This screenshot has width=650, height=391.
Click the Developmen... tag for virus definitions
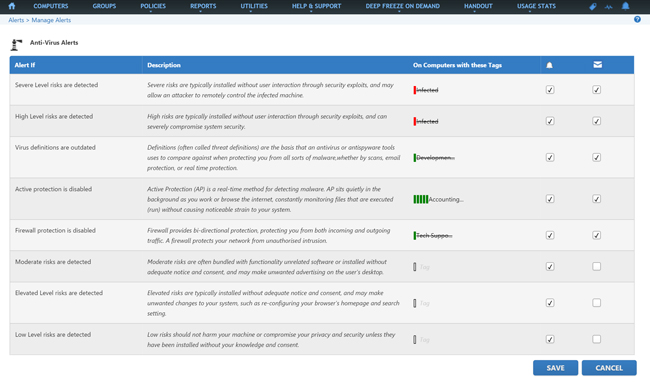click(x=434, y=158)
